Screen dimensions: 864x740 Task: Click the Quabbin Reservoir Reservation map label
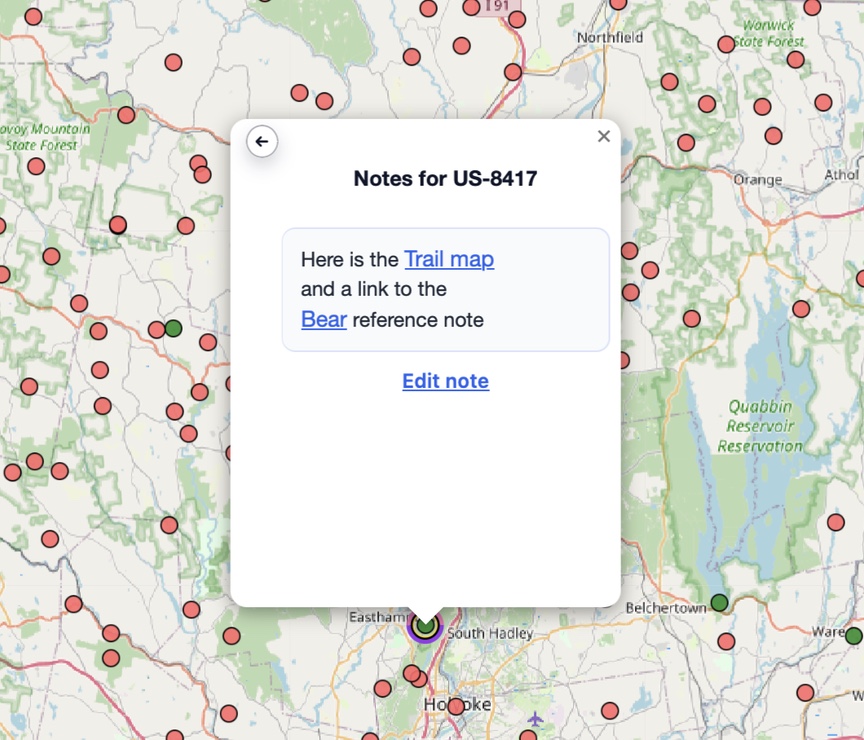760,426
